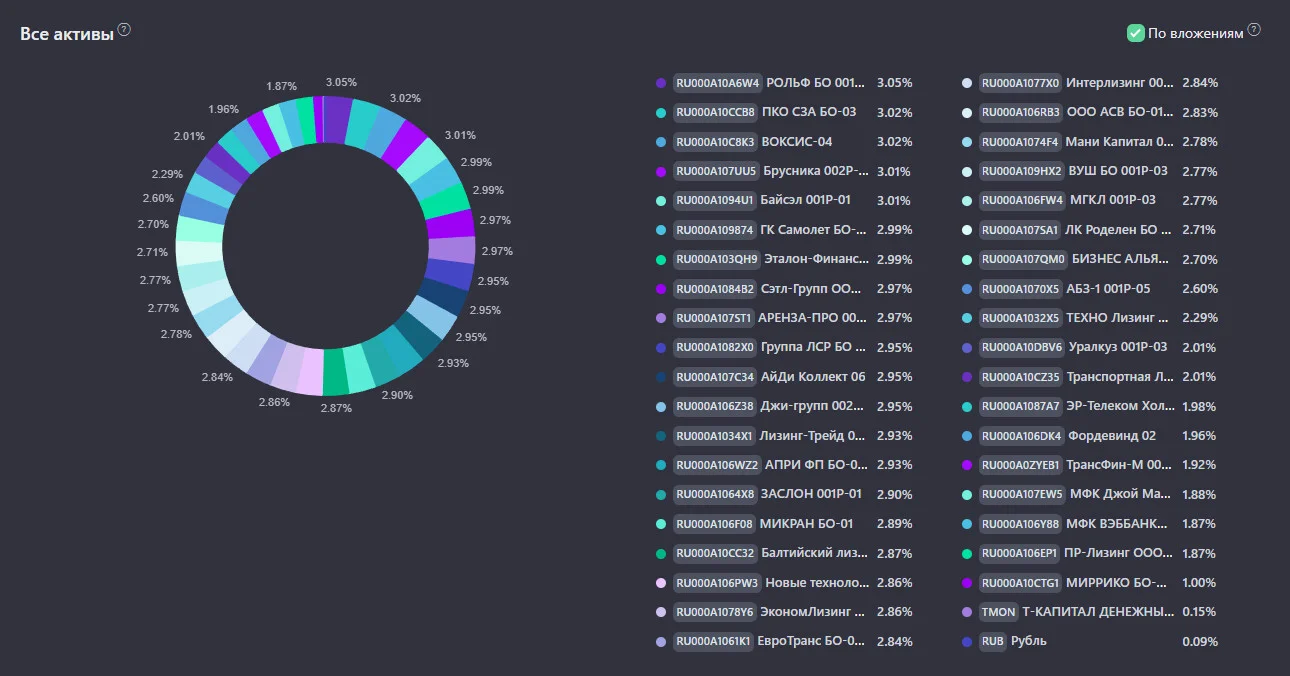Click the 1.96% label beside donut chart

click(223, 109)
